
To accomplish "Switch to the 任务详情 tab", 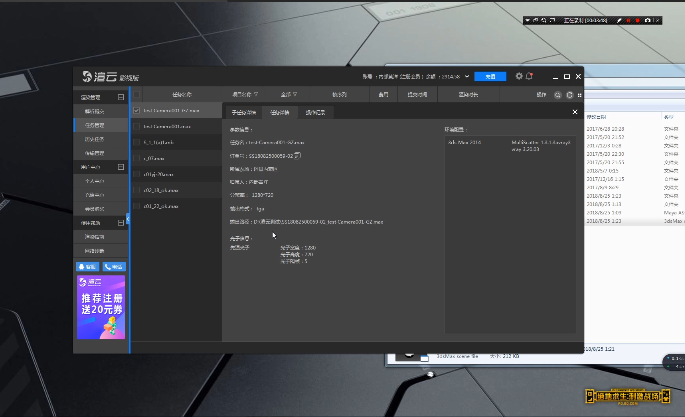I will point(280,113).
